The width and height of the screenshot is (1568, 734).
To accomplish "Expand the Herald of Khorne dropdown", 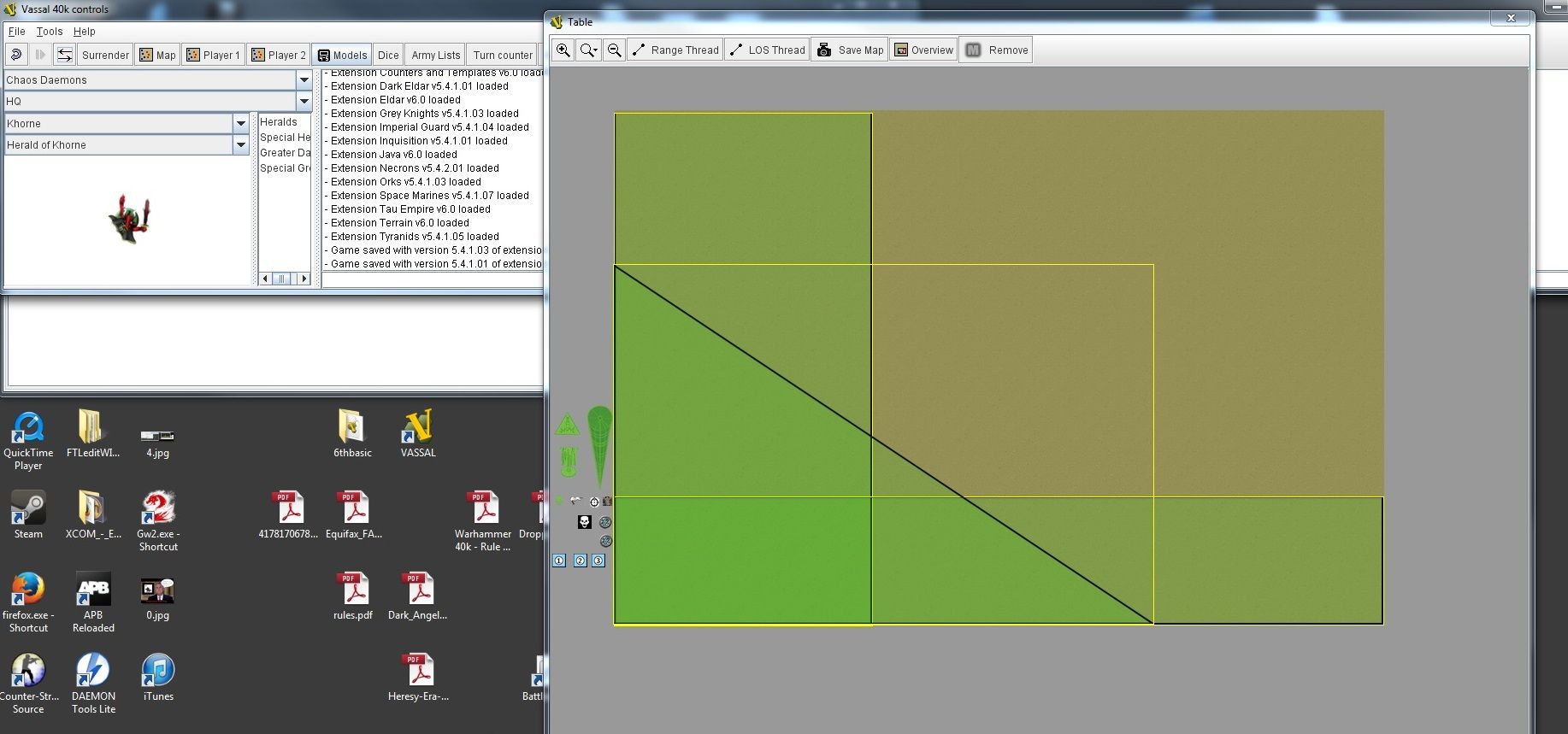I will (241, 145).
